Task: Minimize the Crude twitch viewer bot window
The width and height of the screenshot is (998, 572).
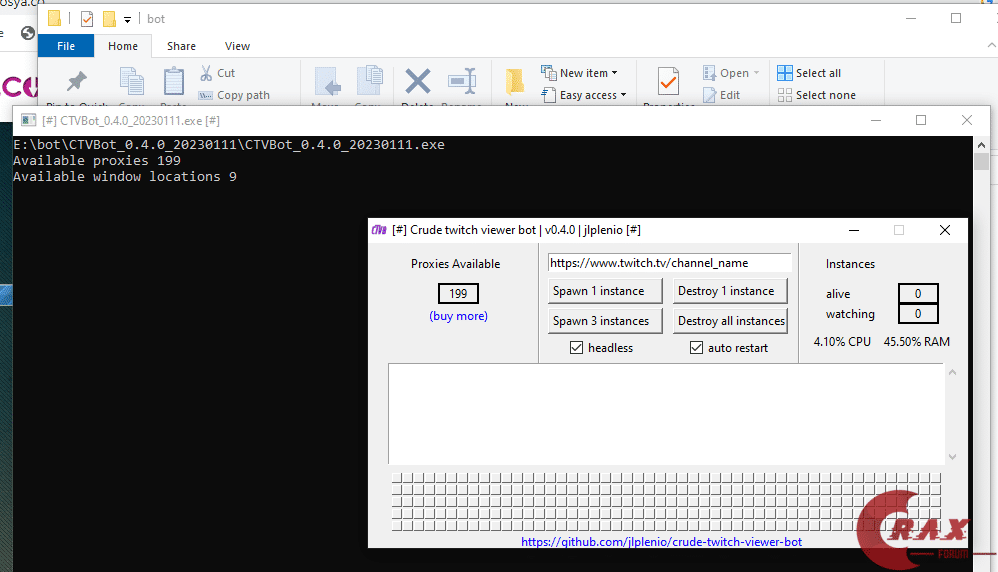Action: tap(854, 230)
